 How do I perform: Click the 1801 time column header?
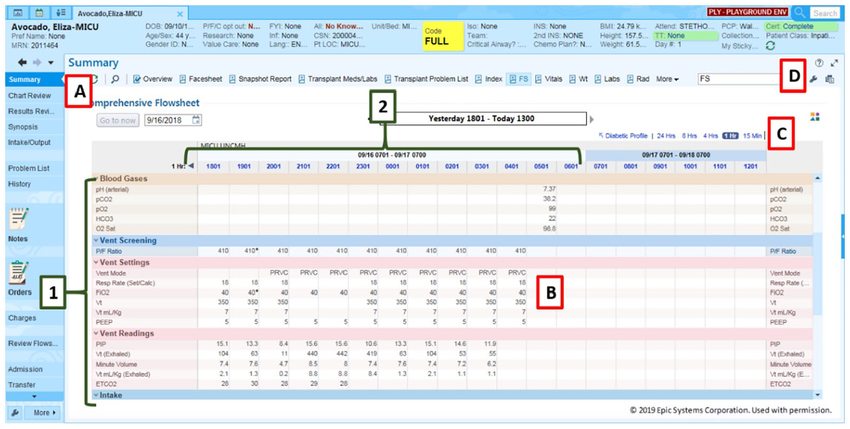[214, 167]
